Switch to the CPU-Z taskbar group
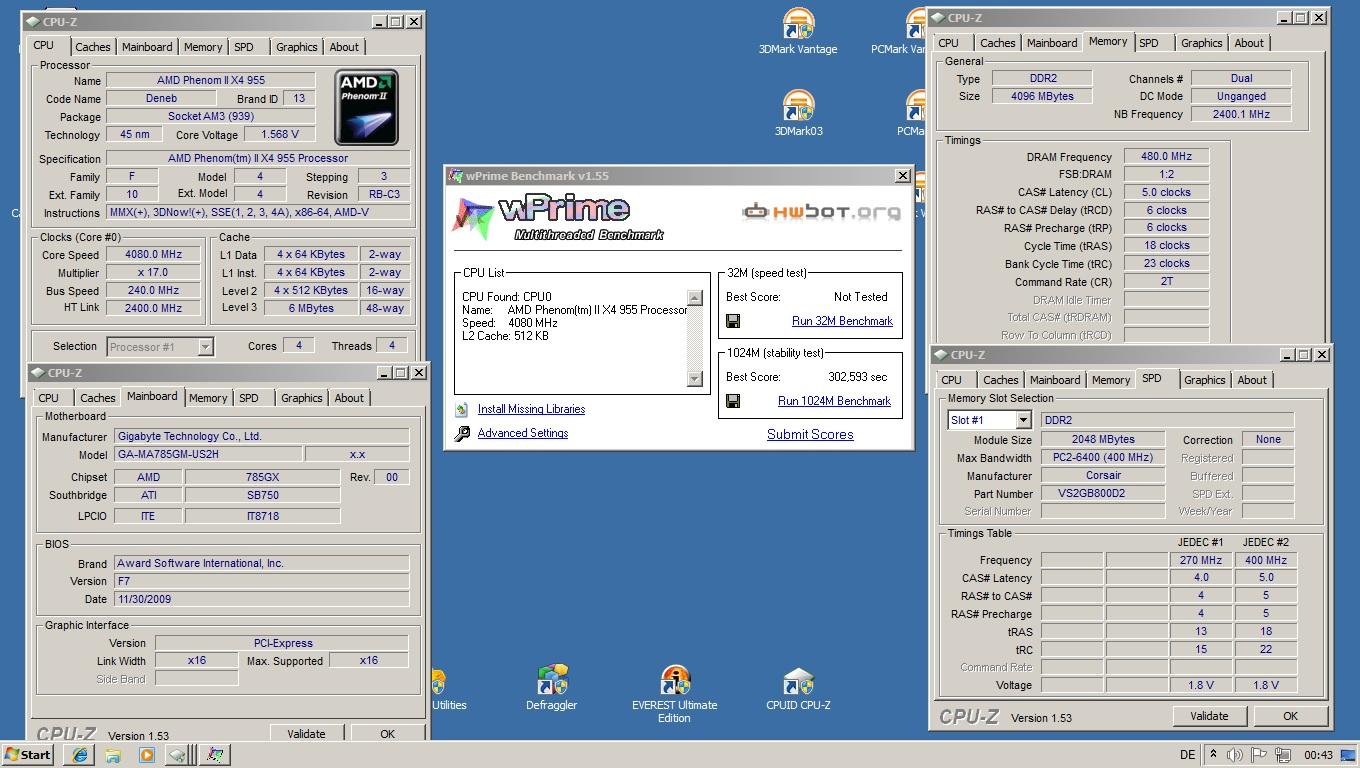The height and width of the screenshot is (768, 1360). (179, 755)
